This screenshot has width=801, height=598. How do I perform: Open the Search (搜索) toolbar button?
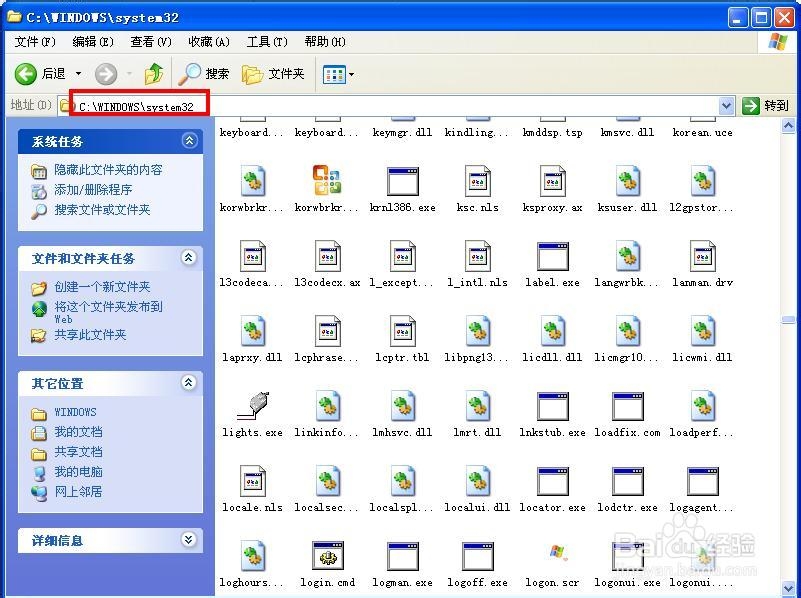point(204,74)
